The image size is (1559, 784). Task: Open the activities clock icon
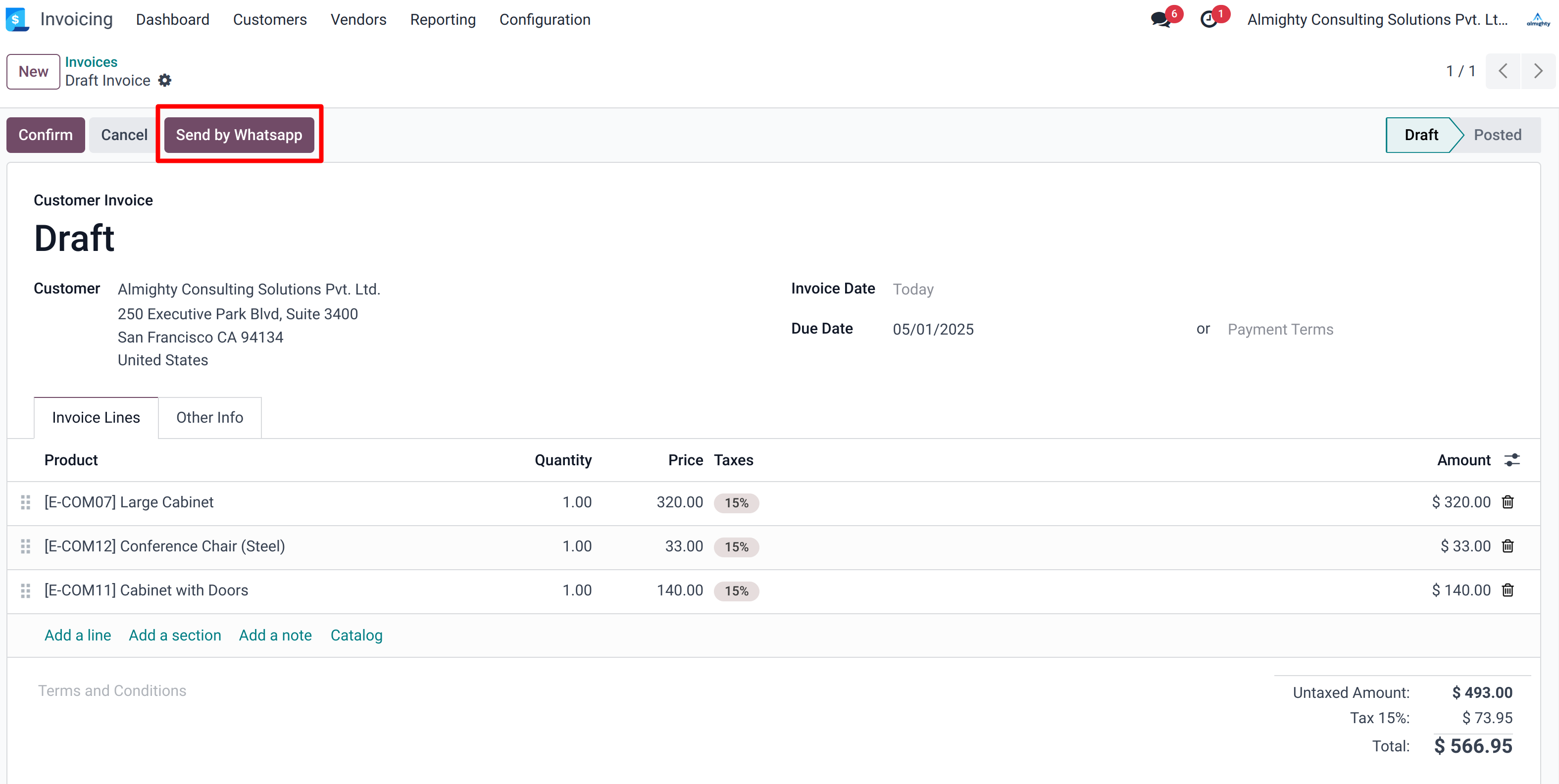pyautogui.click(x=1209, y=19)
